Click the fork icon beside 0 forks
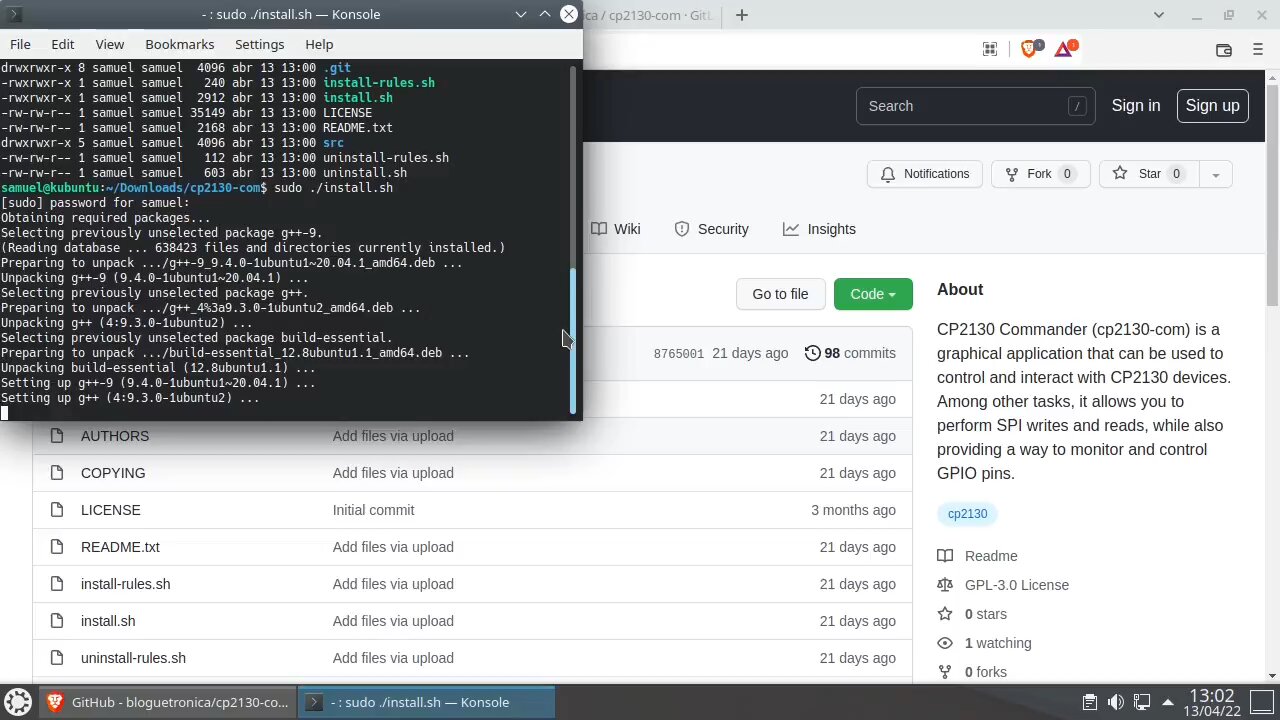 pos(945,672)
